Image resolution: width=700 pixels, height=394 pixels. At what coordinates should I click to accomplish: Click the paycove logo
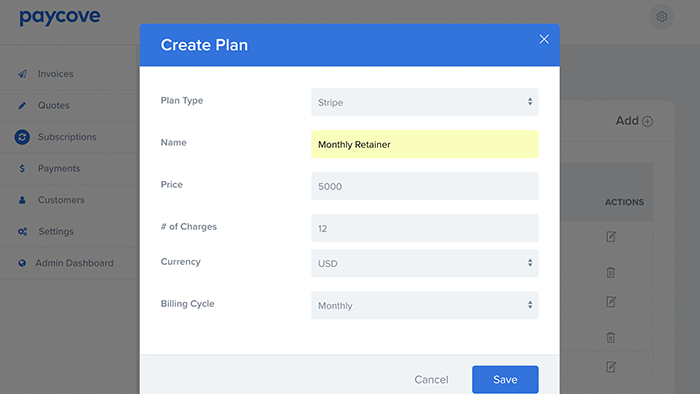click(60, 17)
